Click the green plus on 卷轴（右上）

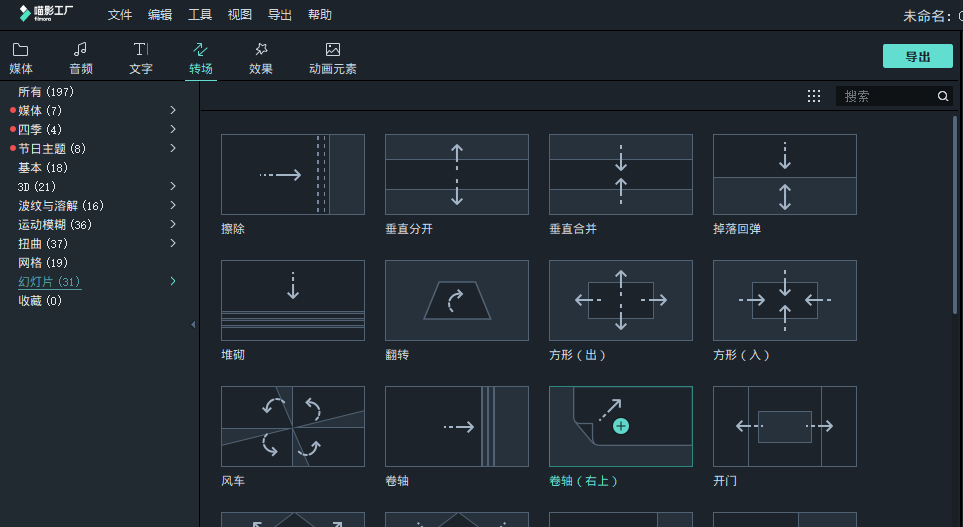pos(621,426)
